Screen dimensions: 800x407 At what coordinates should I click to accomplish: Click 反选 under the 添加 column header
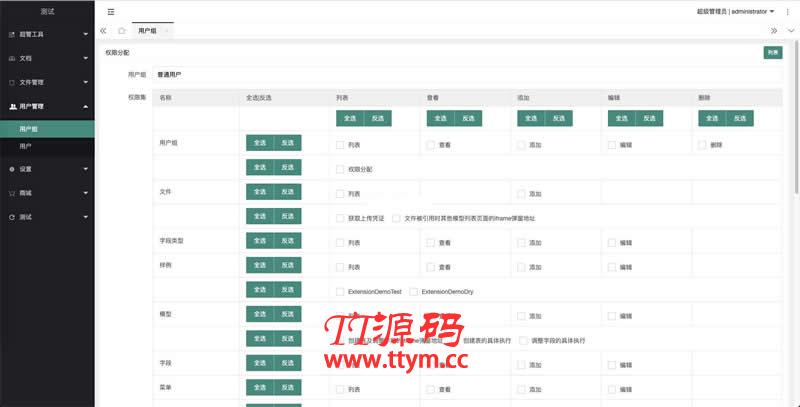(x=559, y=118)
